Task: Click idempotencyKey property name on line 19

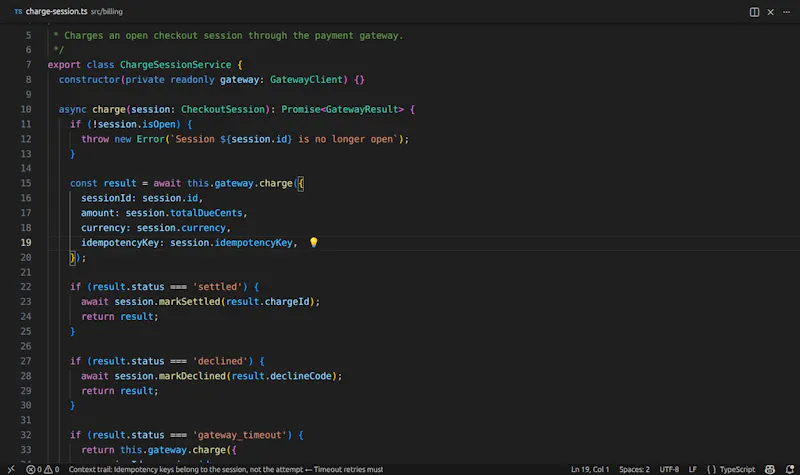Action: point(120,243)
